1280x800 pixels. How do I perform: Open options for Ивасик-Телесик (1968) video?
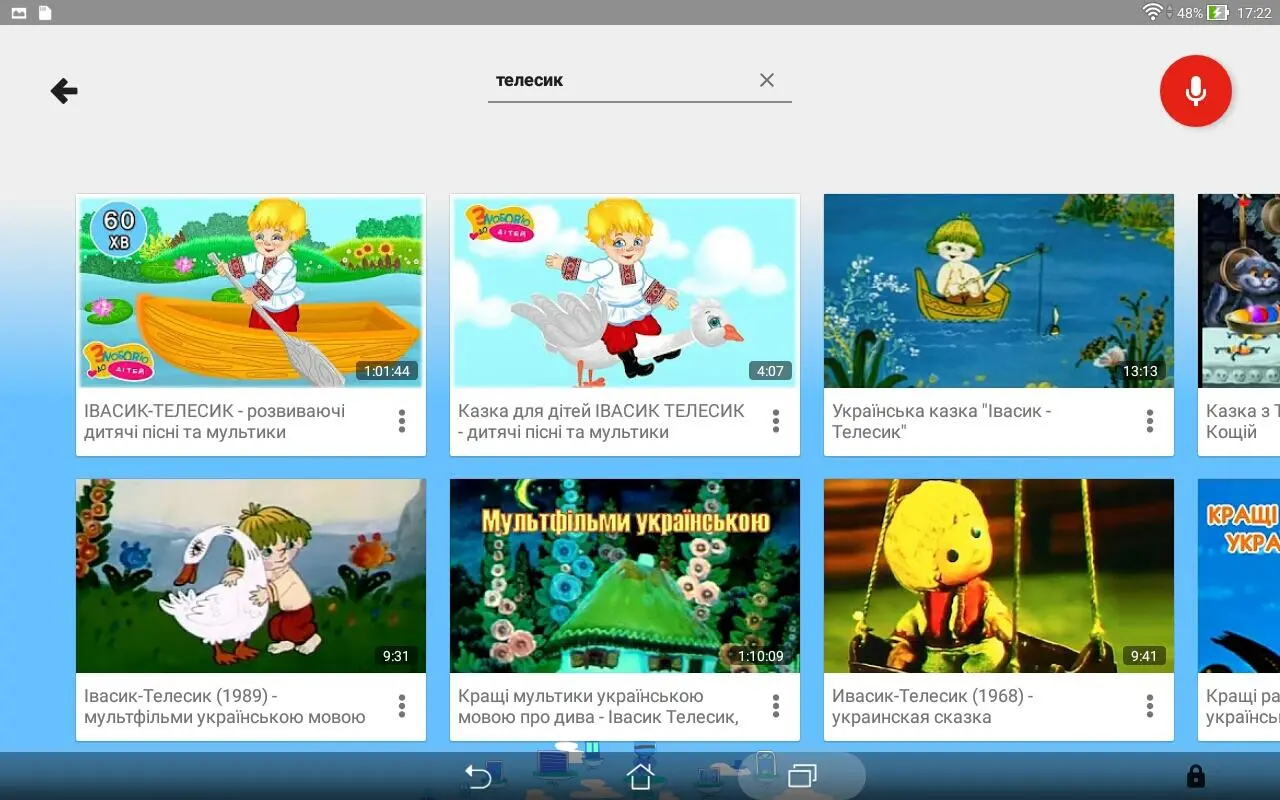click(1150, 706)
